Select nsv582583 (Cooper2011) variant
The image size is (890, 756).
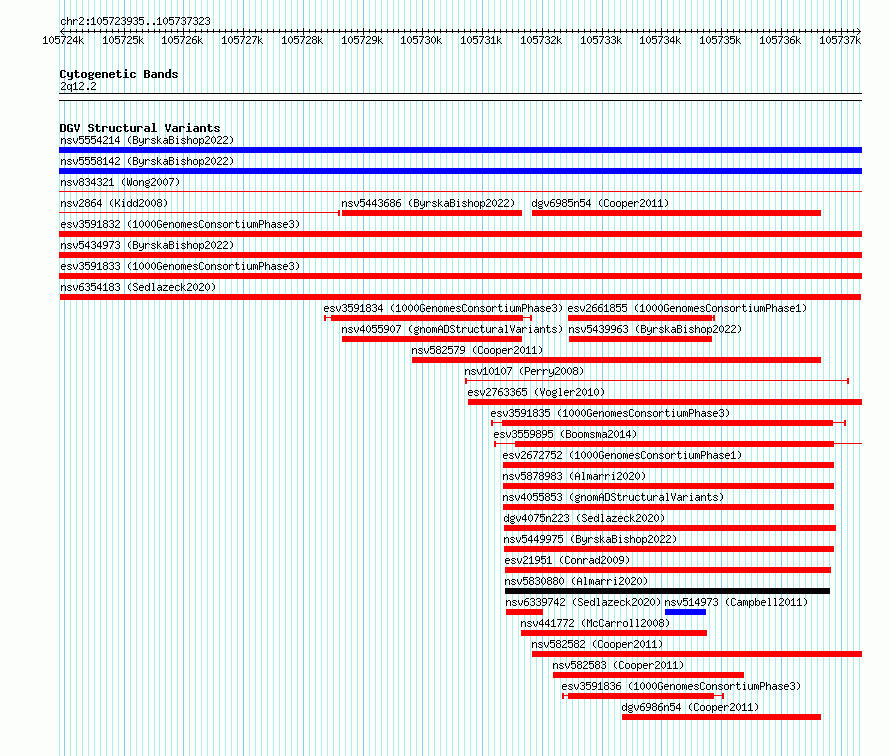click(618, 665)
